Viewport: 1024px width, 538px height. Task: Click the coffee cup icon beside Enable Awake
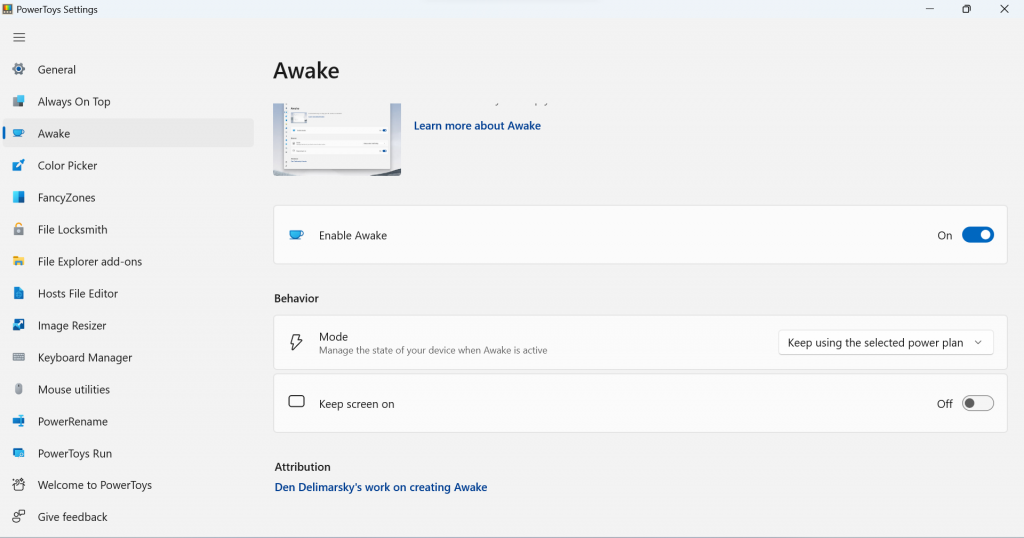point(296,235)
